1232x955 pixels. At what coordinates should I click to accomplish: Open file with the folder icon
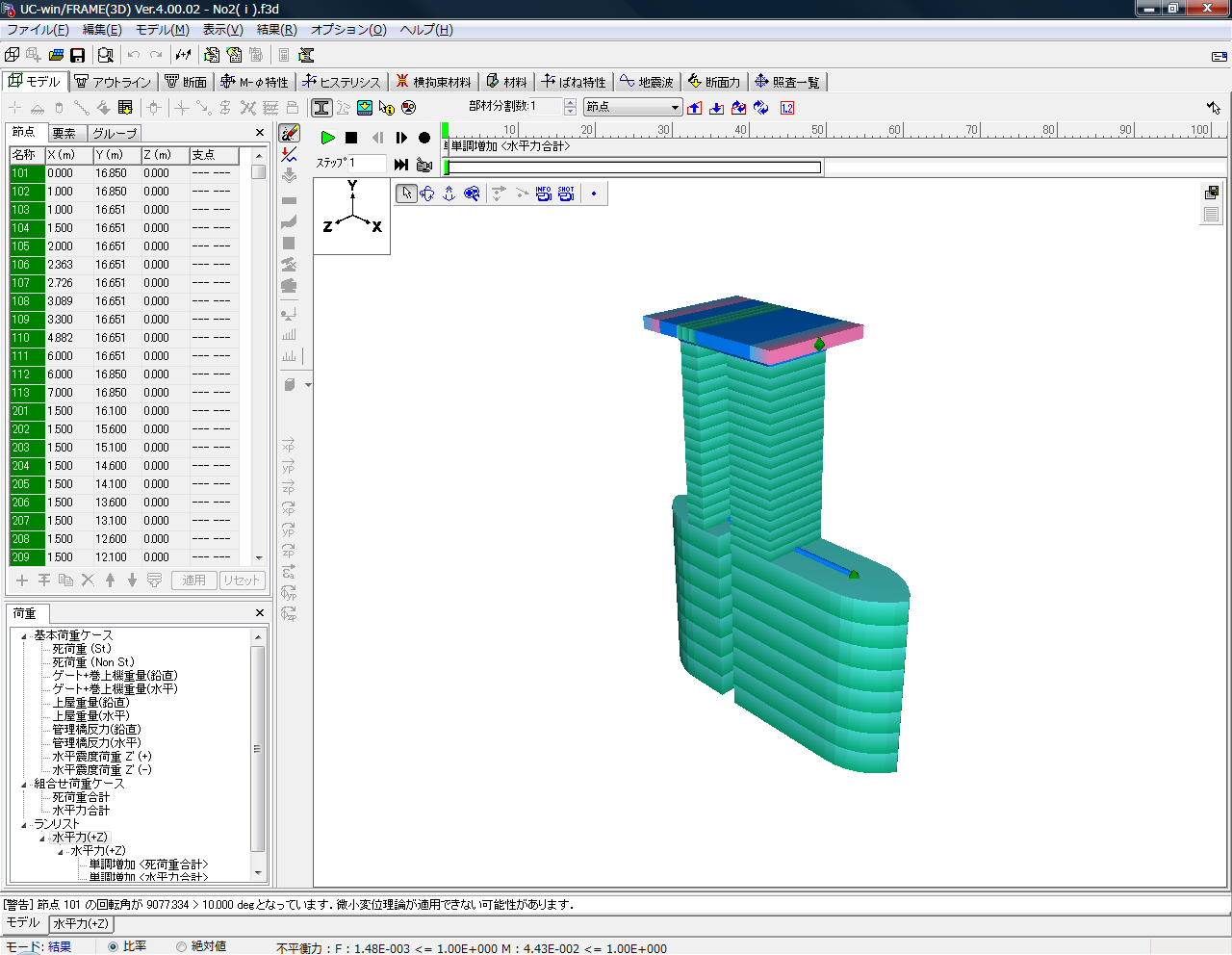[56, 56]
